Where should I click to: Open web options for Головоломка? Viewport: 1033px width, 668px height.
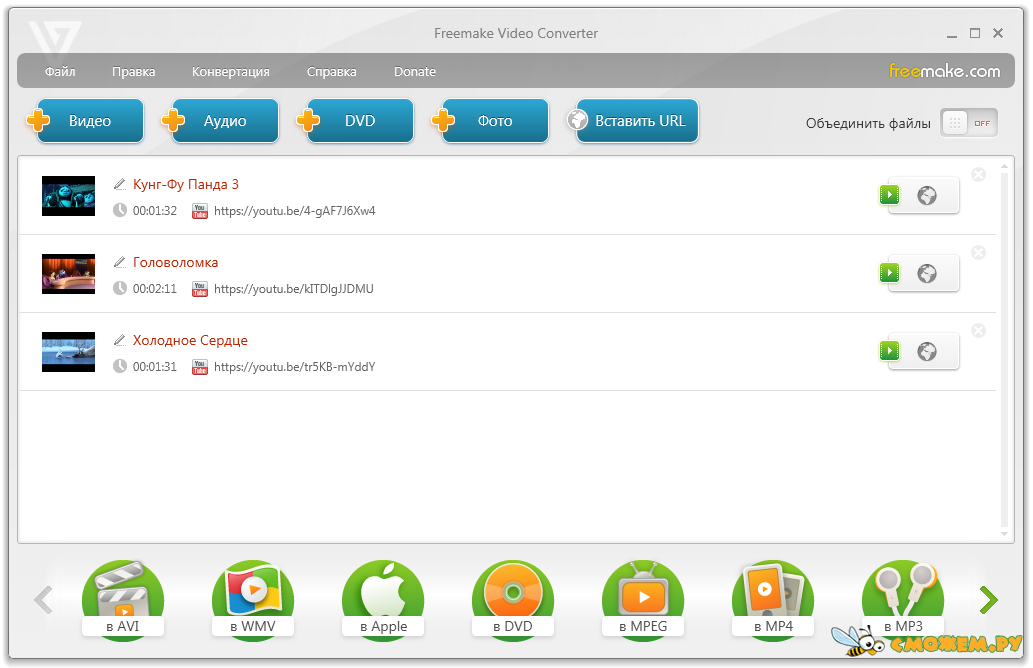(x=927, y=273)
